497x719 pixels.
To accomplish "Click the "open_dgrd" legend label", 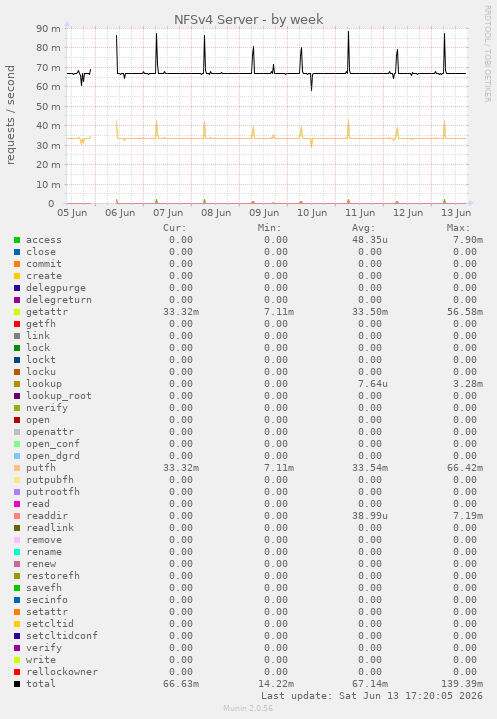I will point(53,456).
